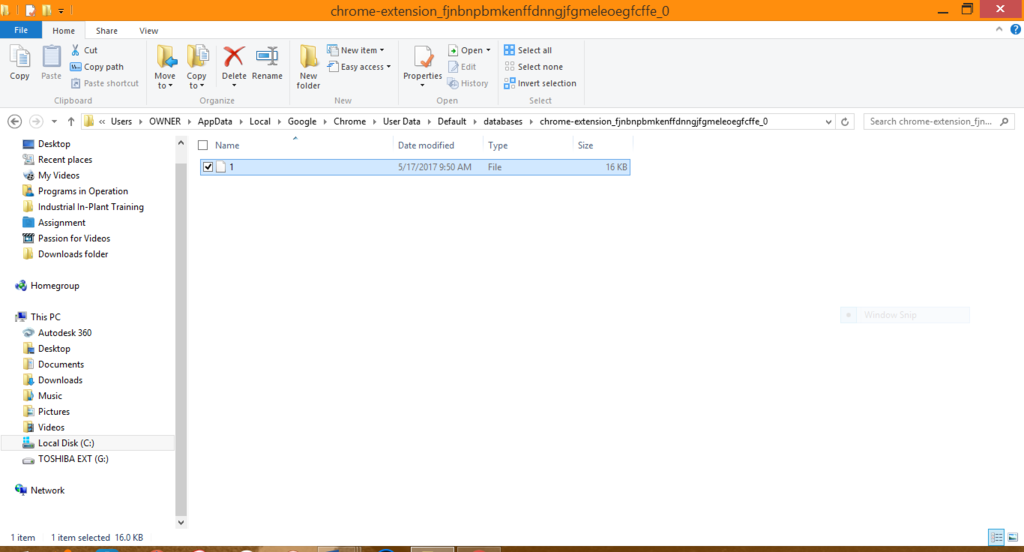Create a New folder from ribbon

pyautogui.click(x=308, y=66)
